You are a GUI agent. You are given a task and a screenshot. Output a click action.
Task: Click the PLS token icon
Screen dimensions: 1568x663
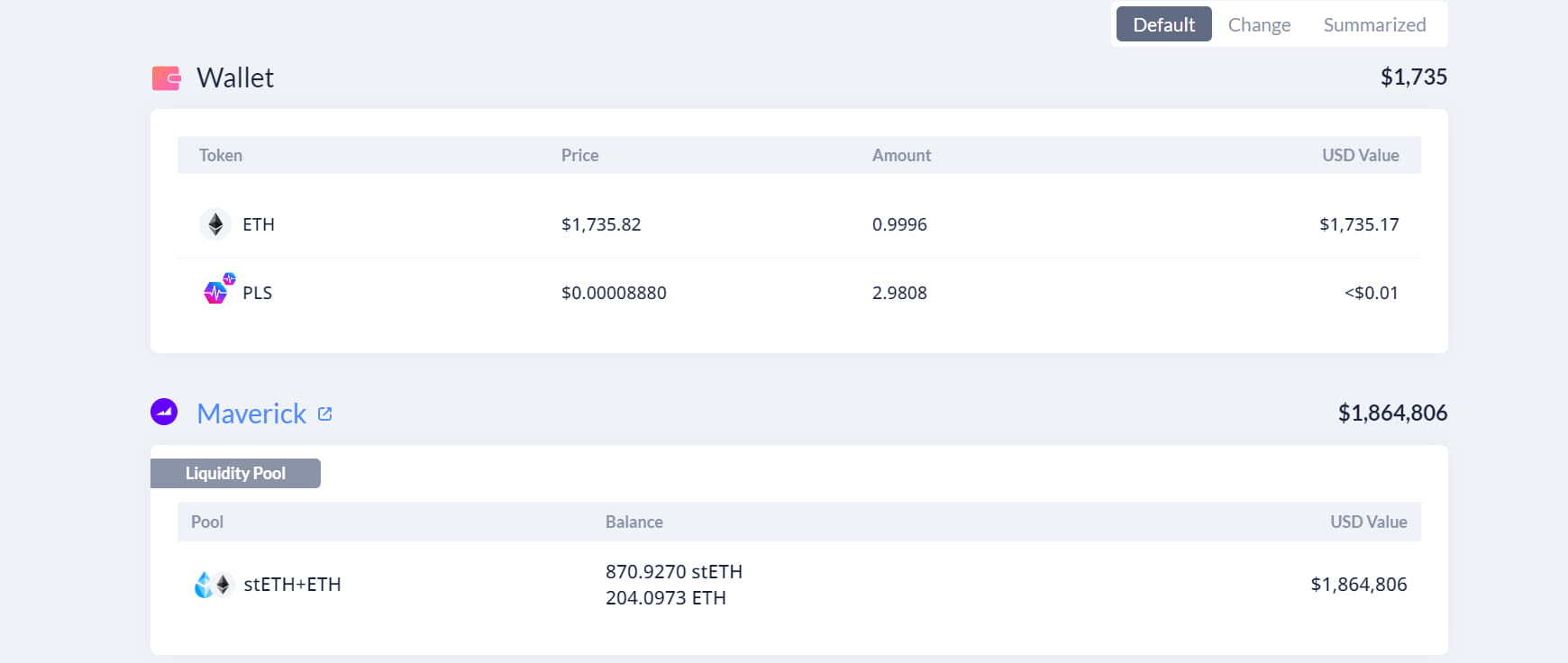(x=218, y=289)
